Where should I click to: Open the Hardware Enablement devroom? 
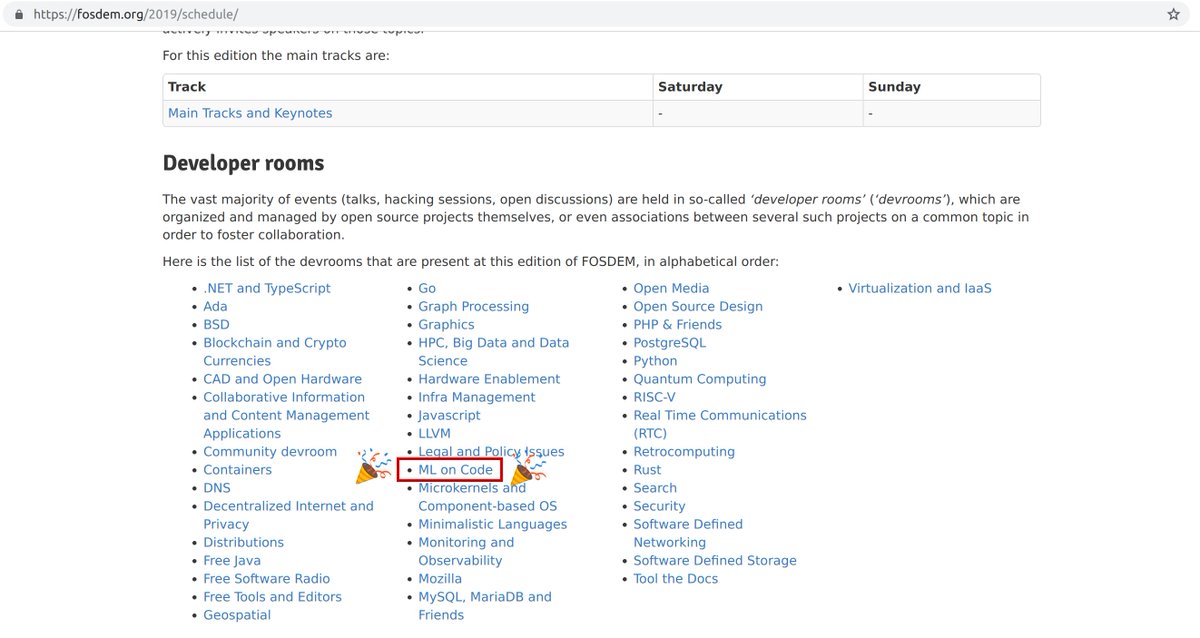[489, 379]
